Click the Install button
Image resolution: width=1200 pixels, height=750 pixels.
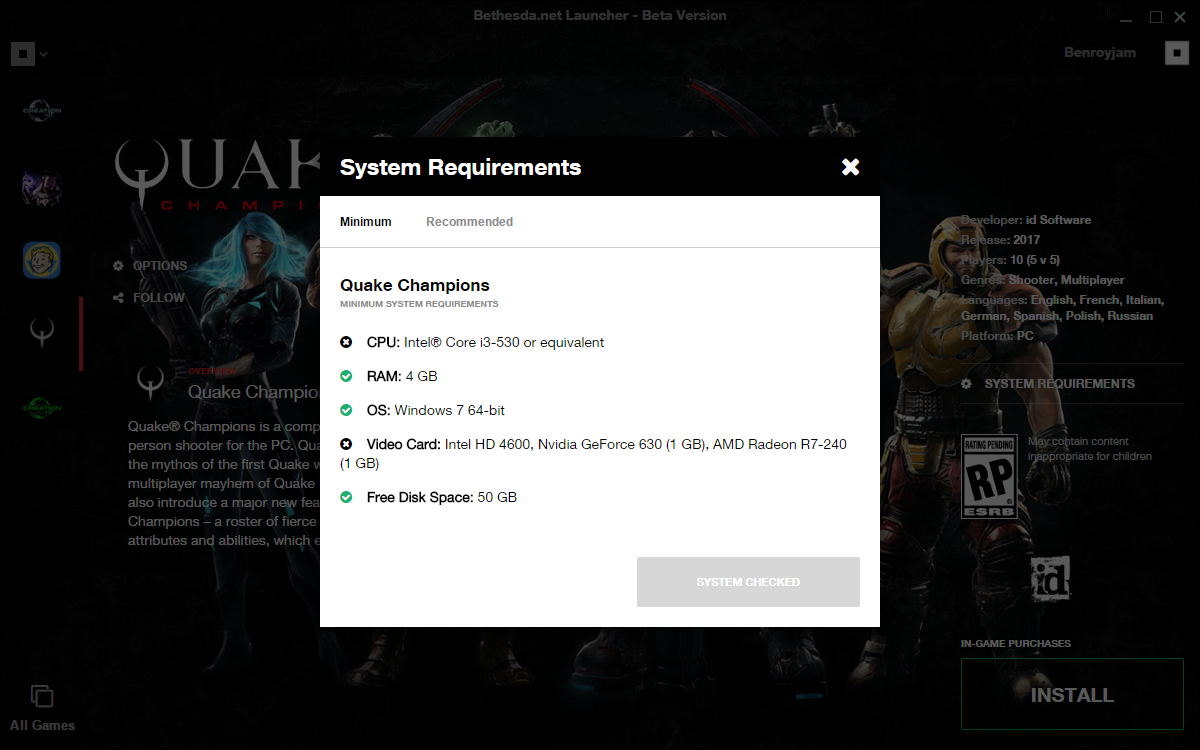1071,695
